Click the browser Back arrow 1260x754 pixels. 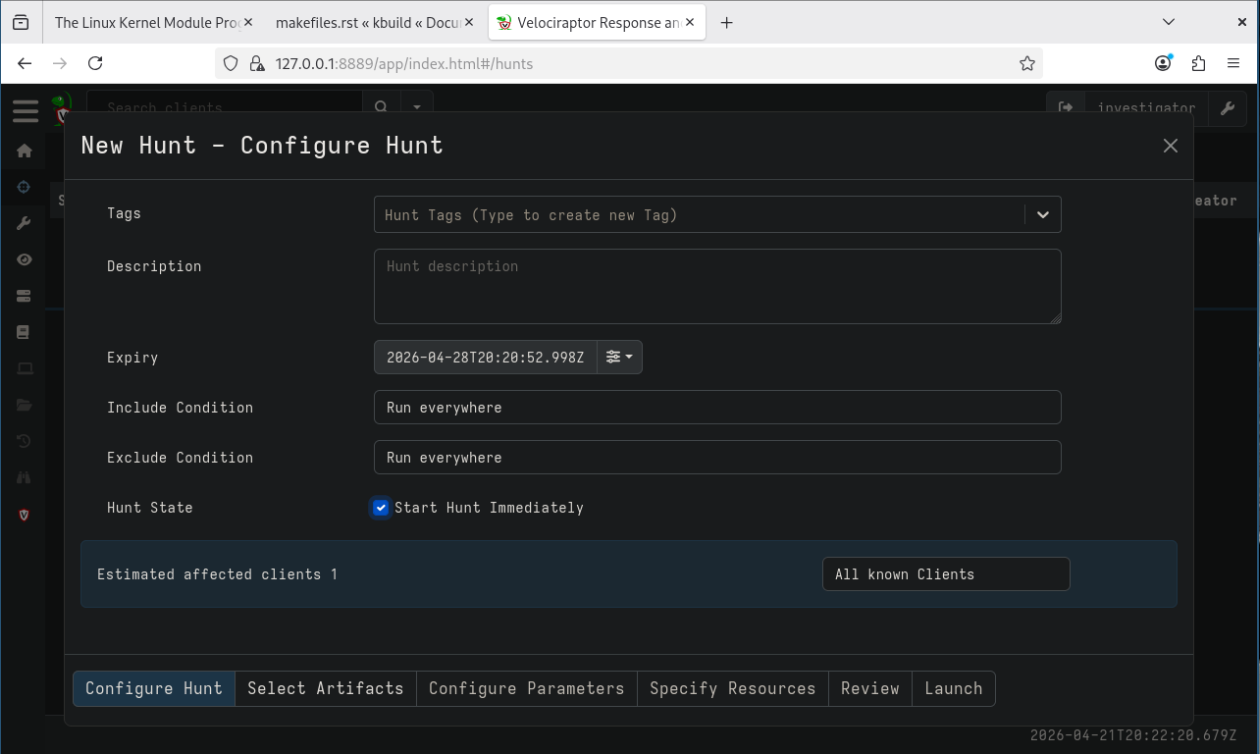tap(24, 63)
